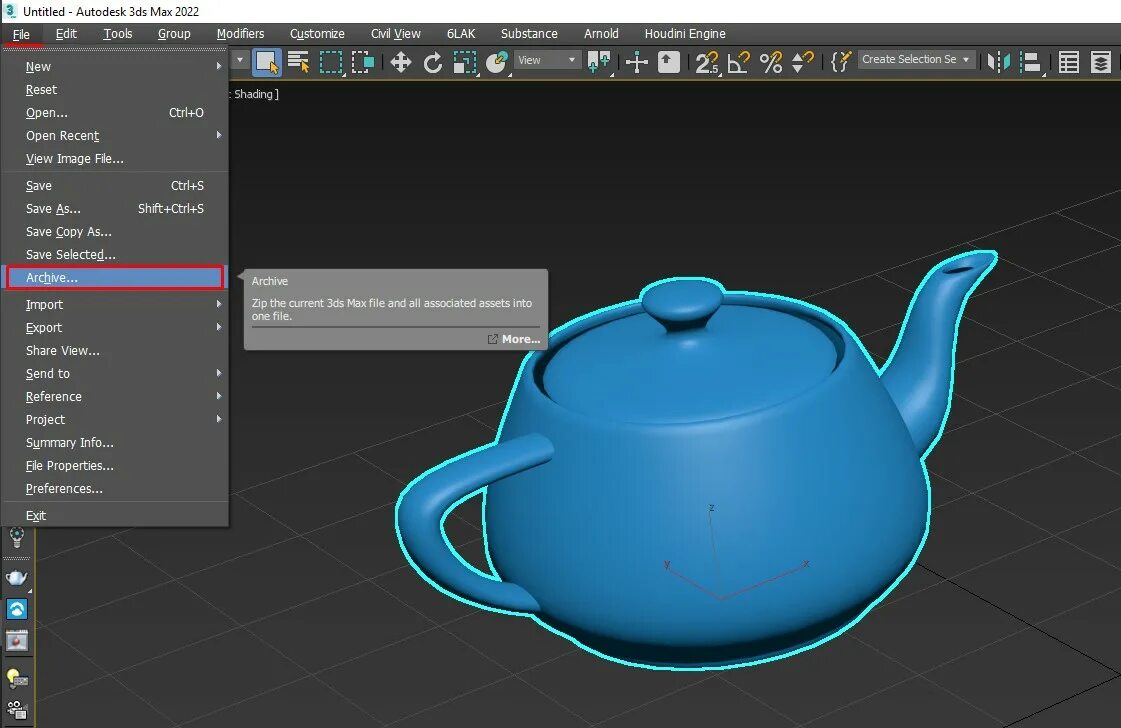Click the render setup teapot icon
Viewport: 1121px width, 728px height.
[16, 577]
